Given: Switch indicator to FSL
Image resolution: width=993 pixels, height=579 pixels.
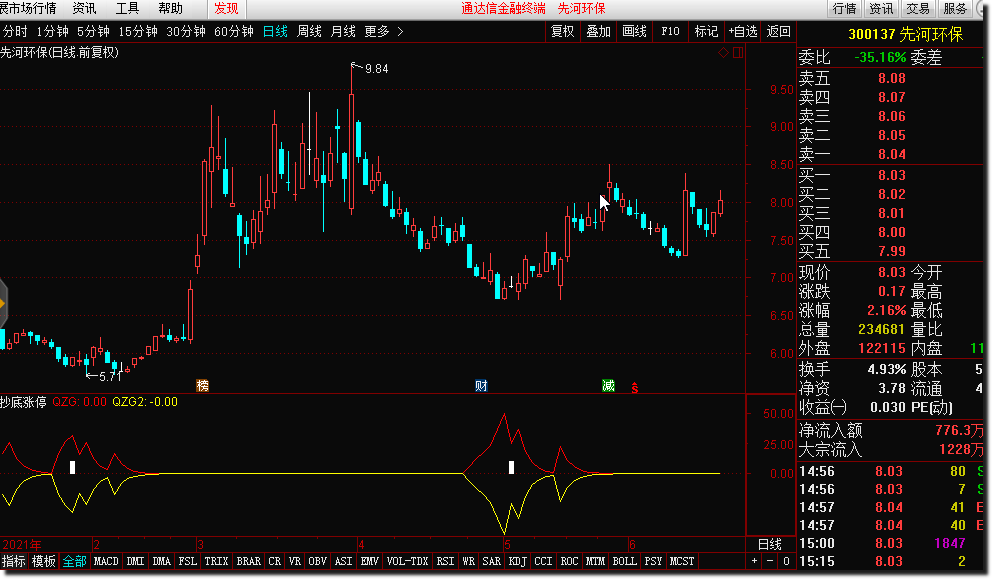Looking at the screenshot, I should [187, 561].
